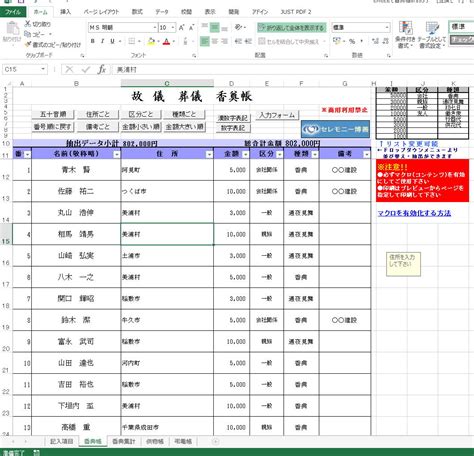Image resolution: width=474 pixels, height=456 pixels.
Task: Open filter dropdown on 区分 column header
Action: click(279, 154)
